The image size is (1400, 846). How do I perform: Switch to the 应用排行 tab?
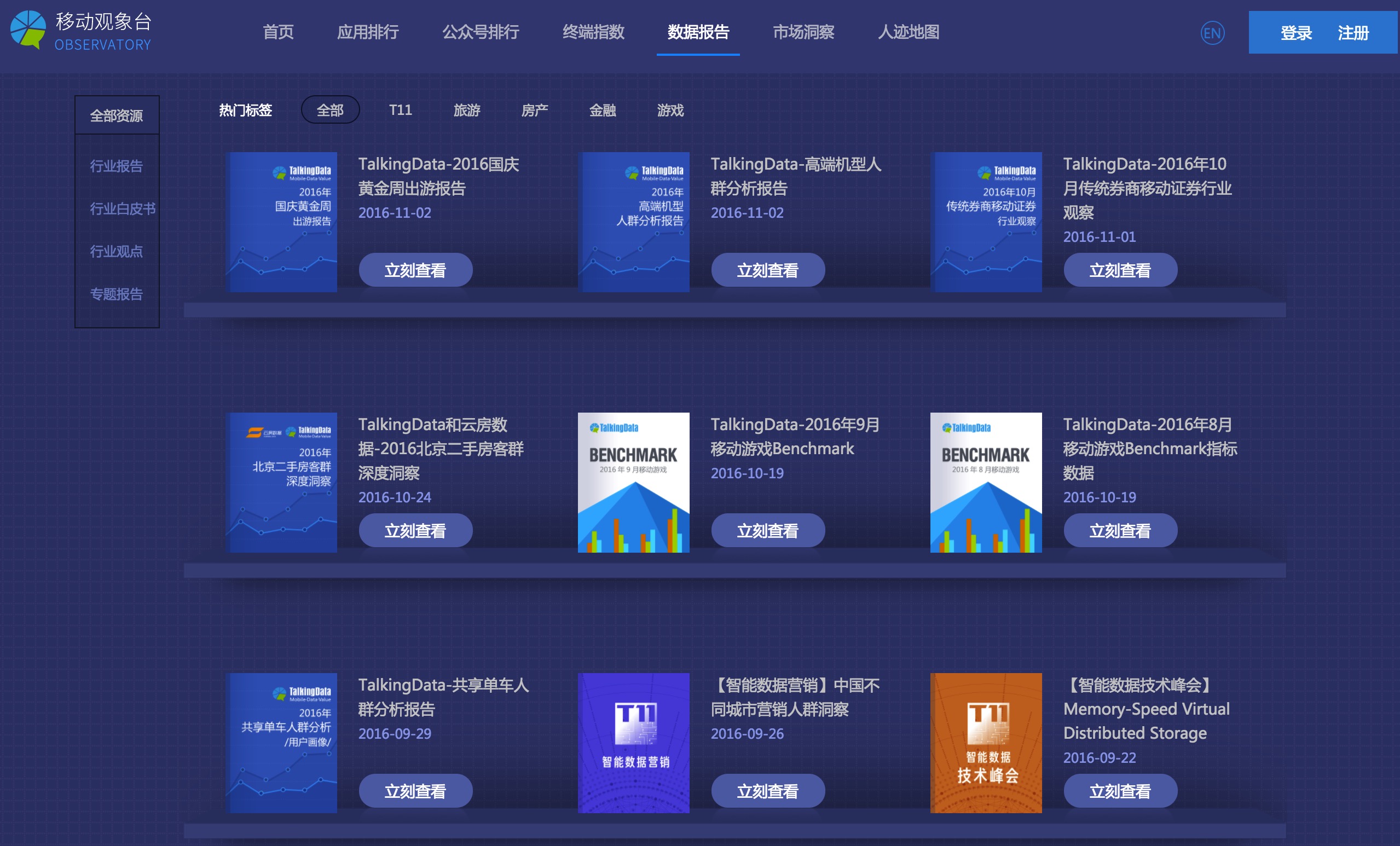(369, 33)
